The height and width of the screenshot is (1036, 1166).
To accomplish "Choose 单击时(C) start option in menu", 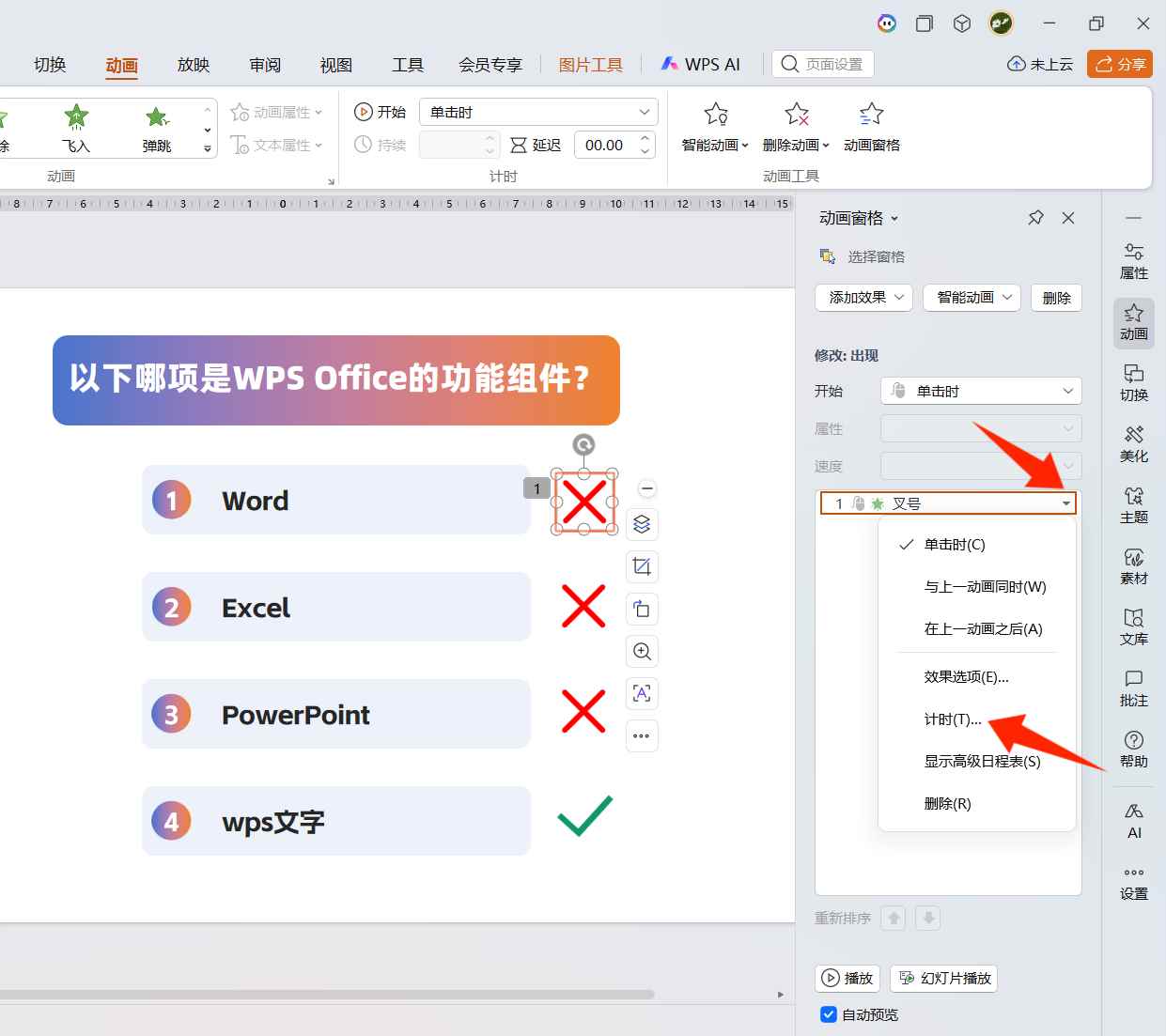I will click(x=954, y=545).
